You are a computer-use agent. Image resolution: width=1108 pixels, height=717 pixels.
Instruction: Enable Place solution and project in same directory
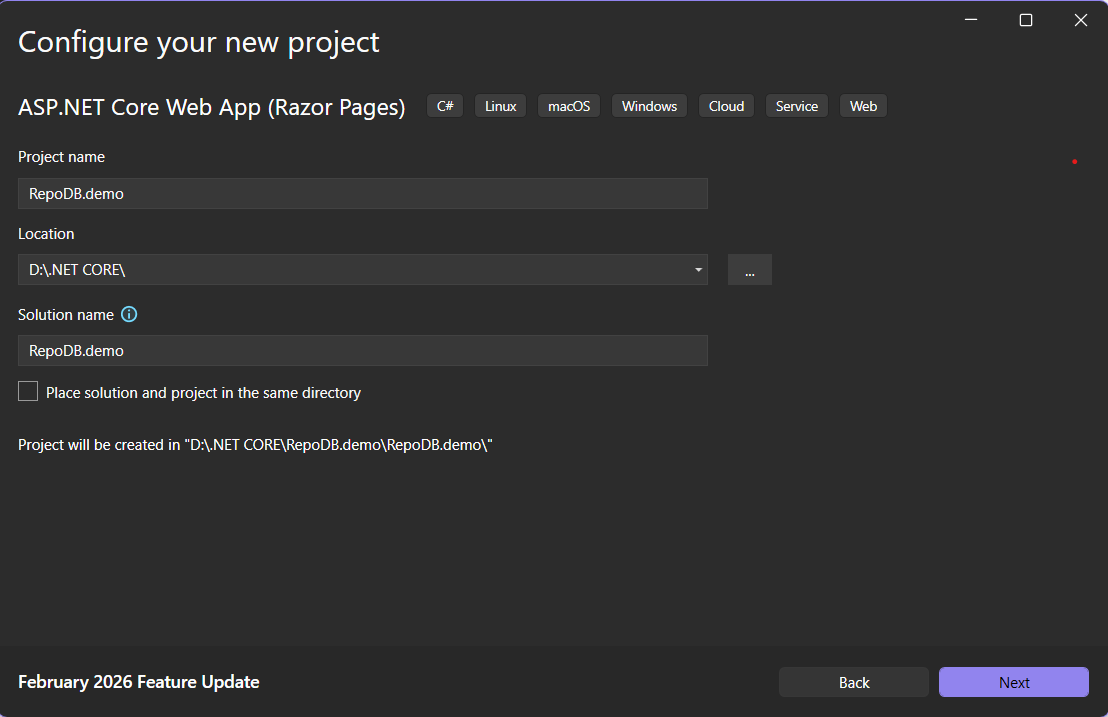(x=28, y=392)
